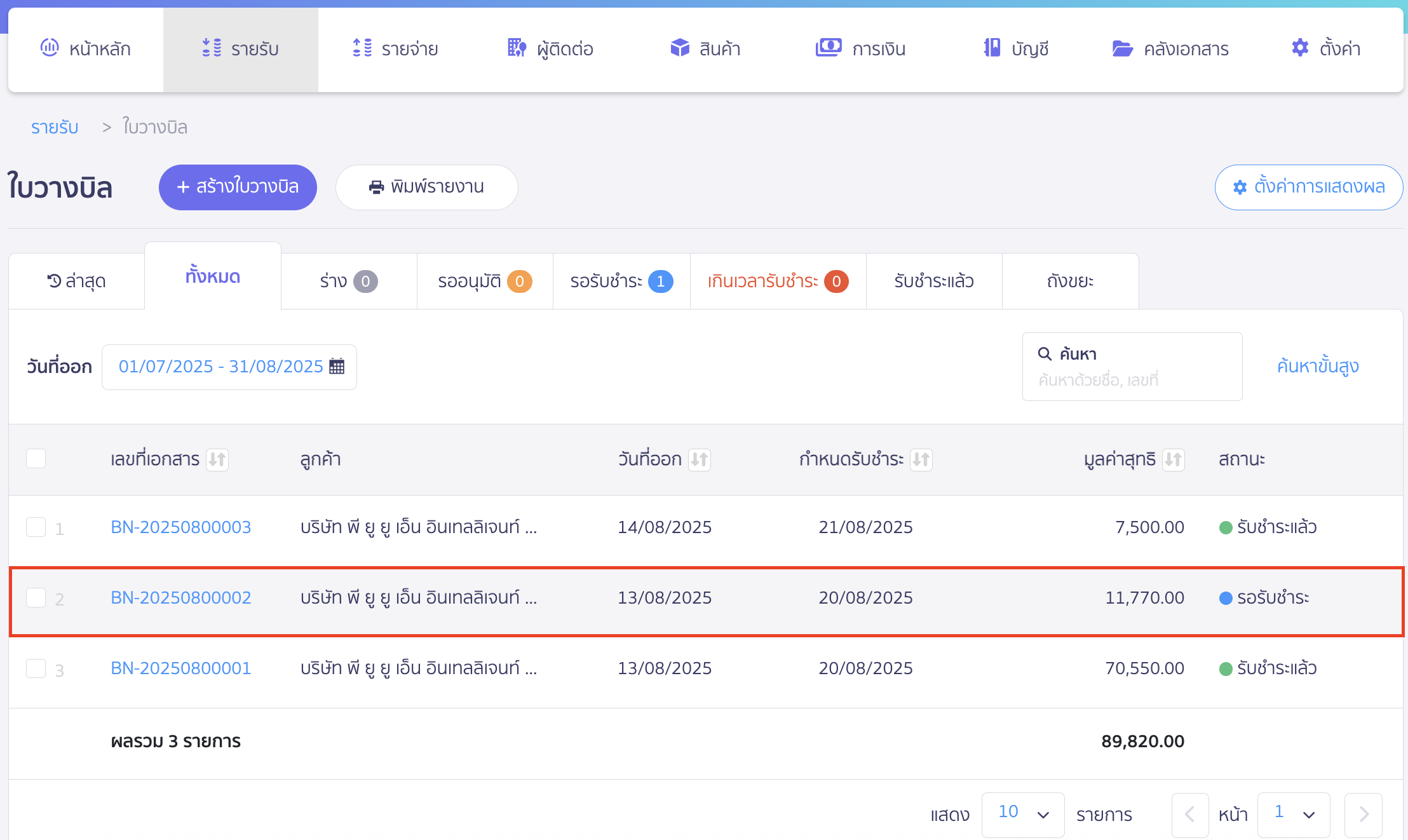Check the box for BN-20250800002
The width and height of the screenshot is (1408, 840).
tap(36, 598)
